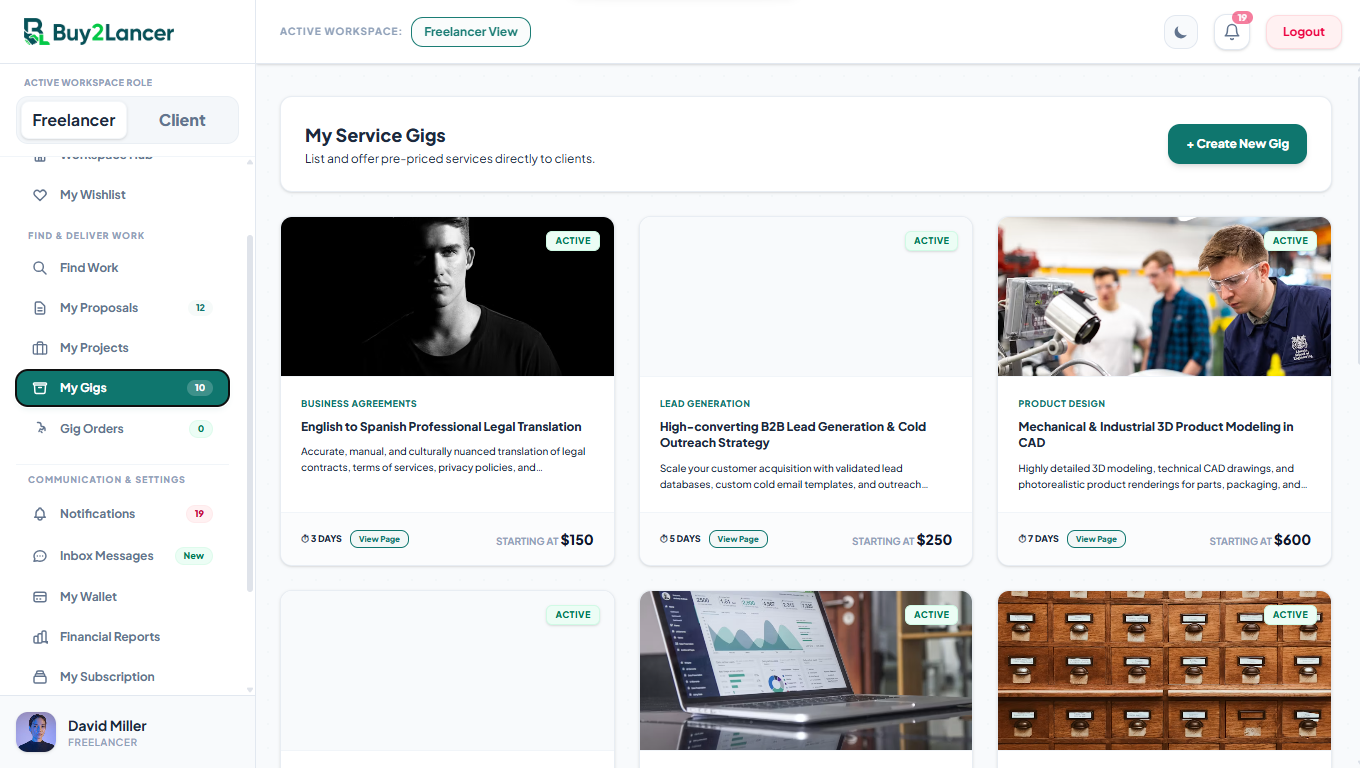
Task: Click the Freelancer View workspace pill
Action: click(471, 32)
